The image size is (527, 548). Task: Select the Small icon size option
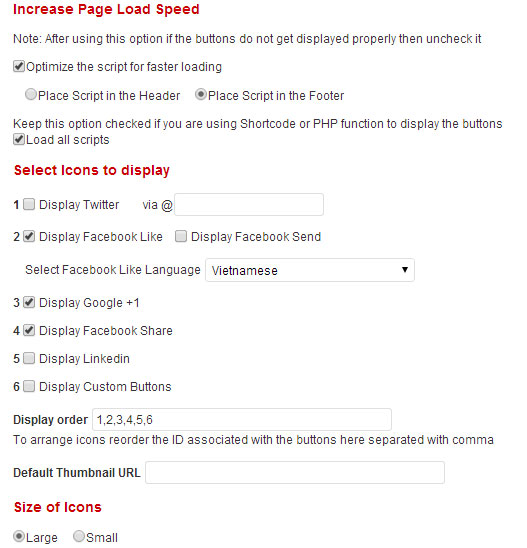coord(79,536)
